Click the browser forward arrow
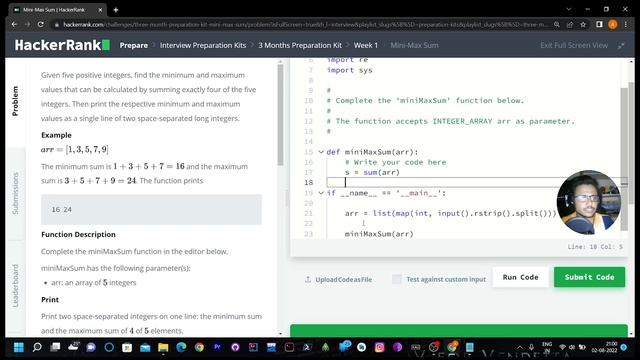The width and height of the screenshot is (640, 360). (x=27, y=24)
